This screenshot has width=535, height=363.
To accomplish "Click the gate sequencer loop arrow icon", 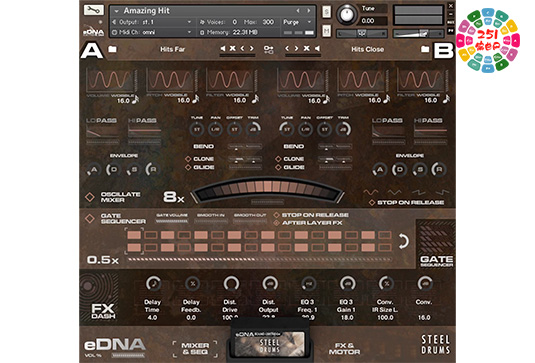I will 403,241.
